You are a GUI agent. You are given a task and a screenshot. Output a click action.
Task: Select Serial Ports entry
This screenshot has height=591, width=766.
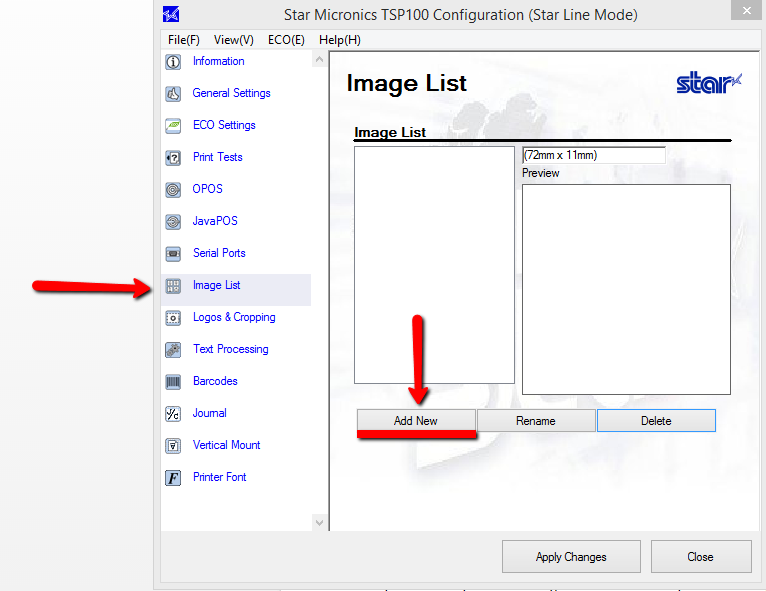pos(219,253)
